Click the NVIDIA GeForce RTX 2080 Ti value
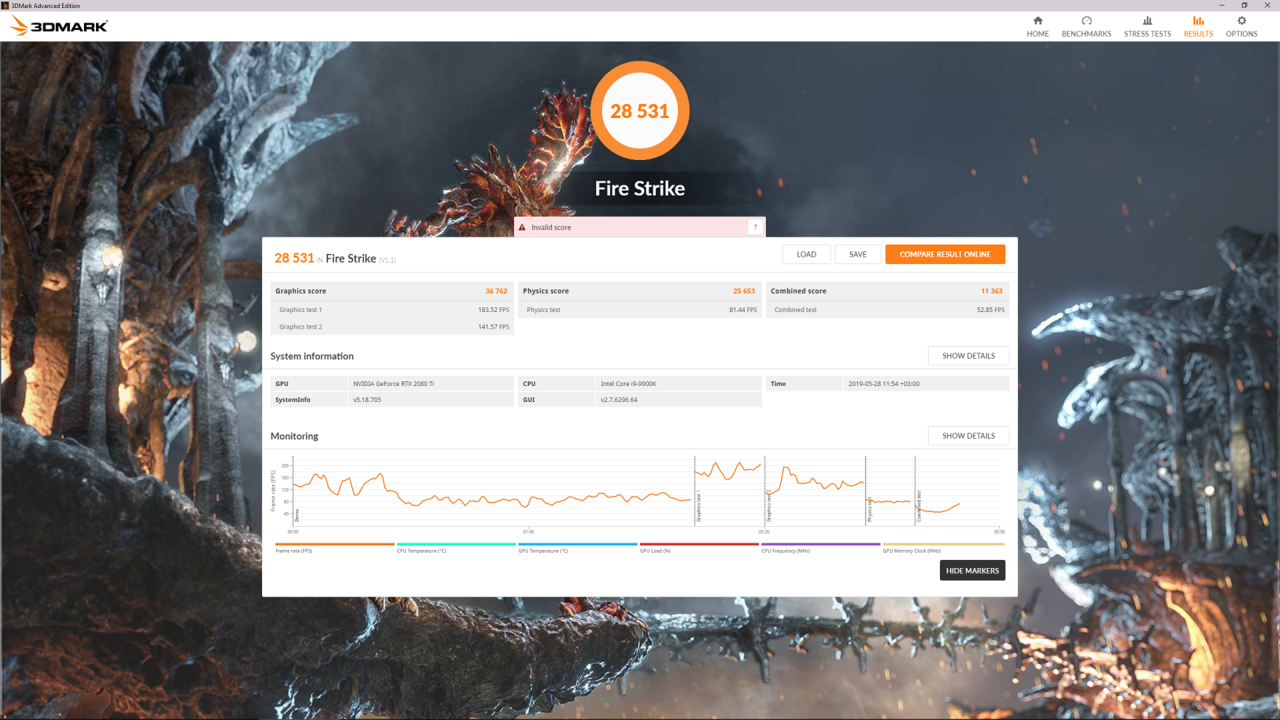Viewport: 1280px width, 720px height. (393, 384)
